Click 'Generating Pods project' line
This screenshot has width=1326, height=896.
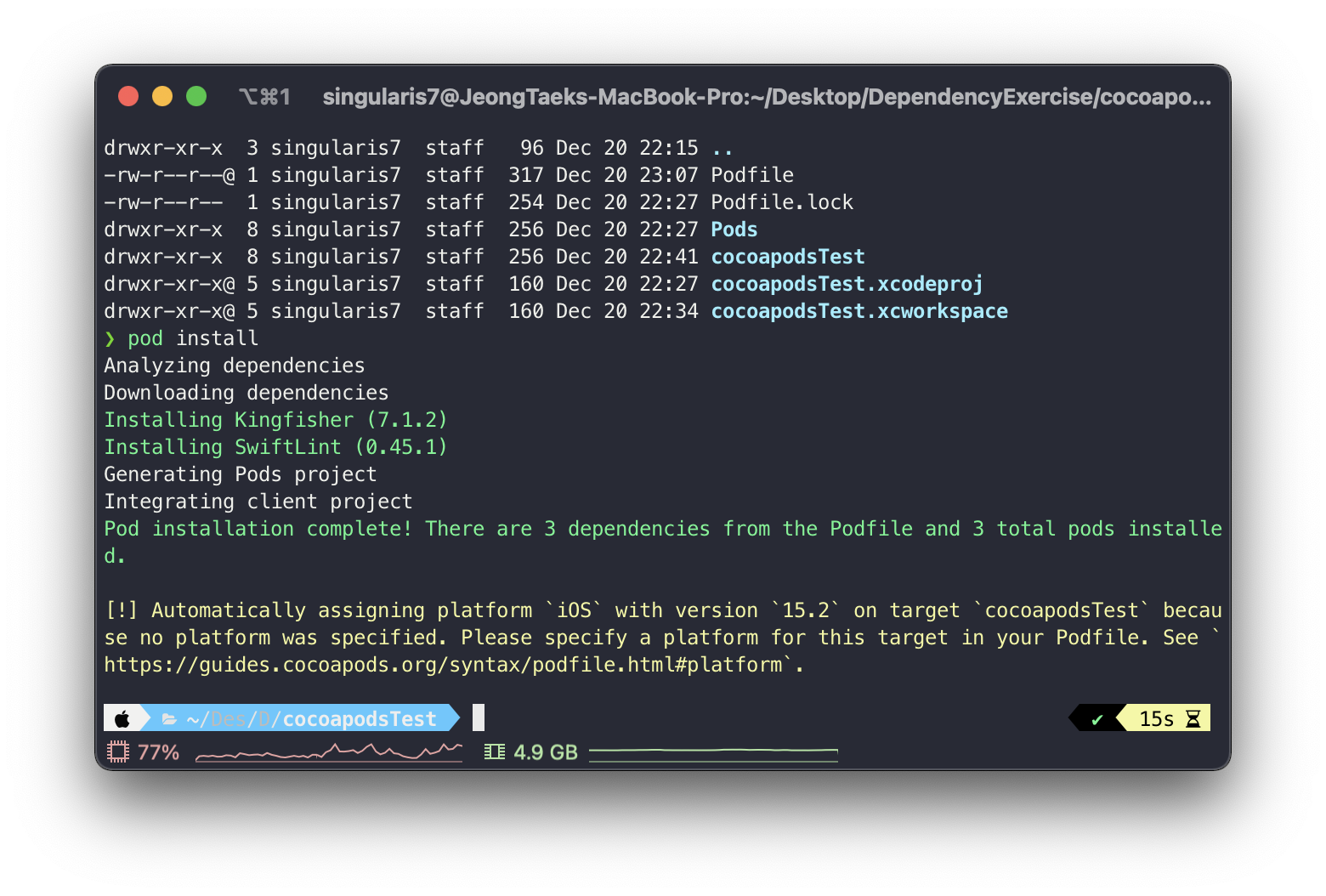241,474
